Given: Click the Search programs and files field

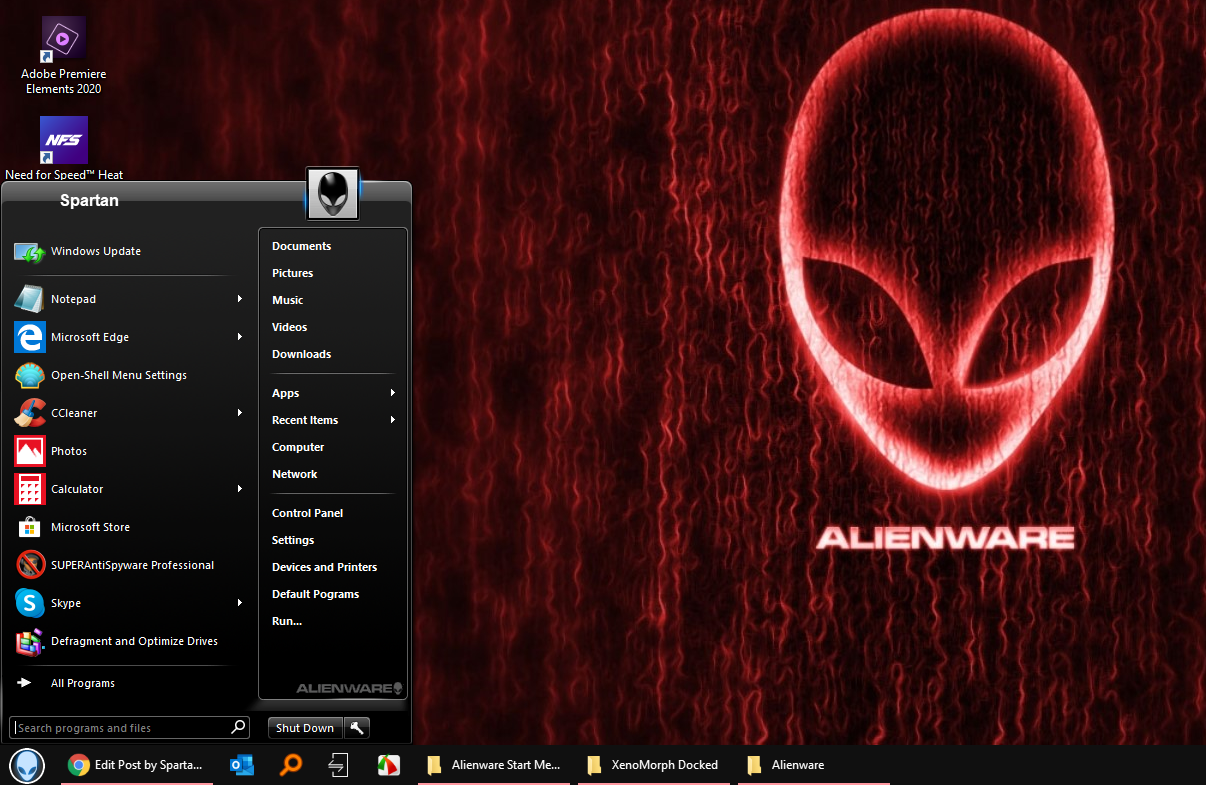Looking at the screenshot, I should pyautogui.click(x=120, y=728).
